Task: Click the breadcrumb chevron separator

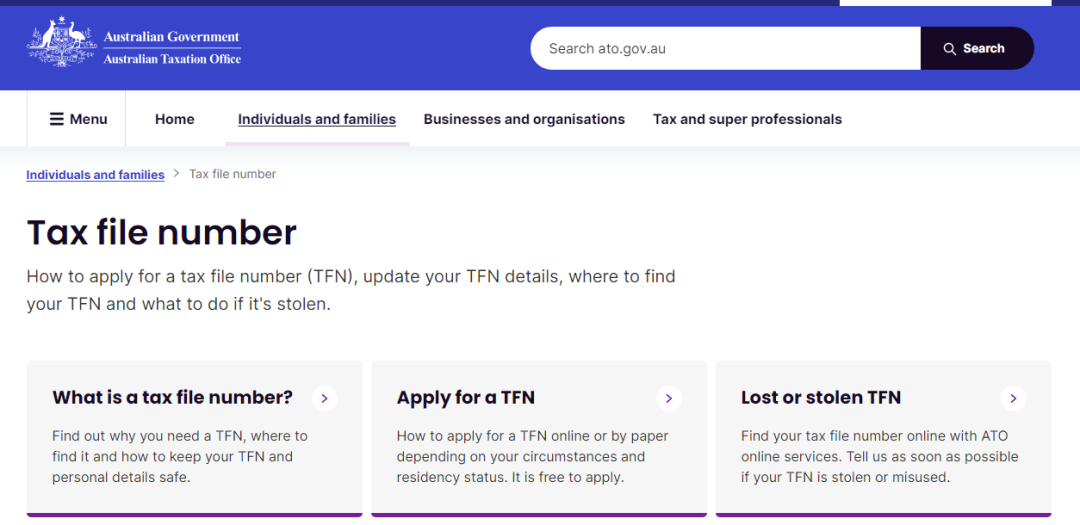Action: coord(176,174)
